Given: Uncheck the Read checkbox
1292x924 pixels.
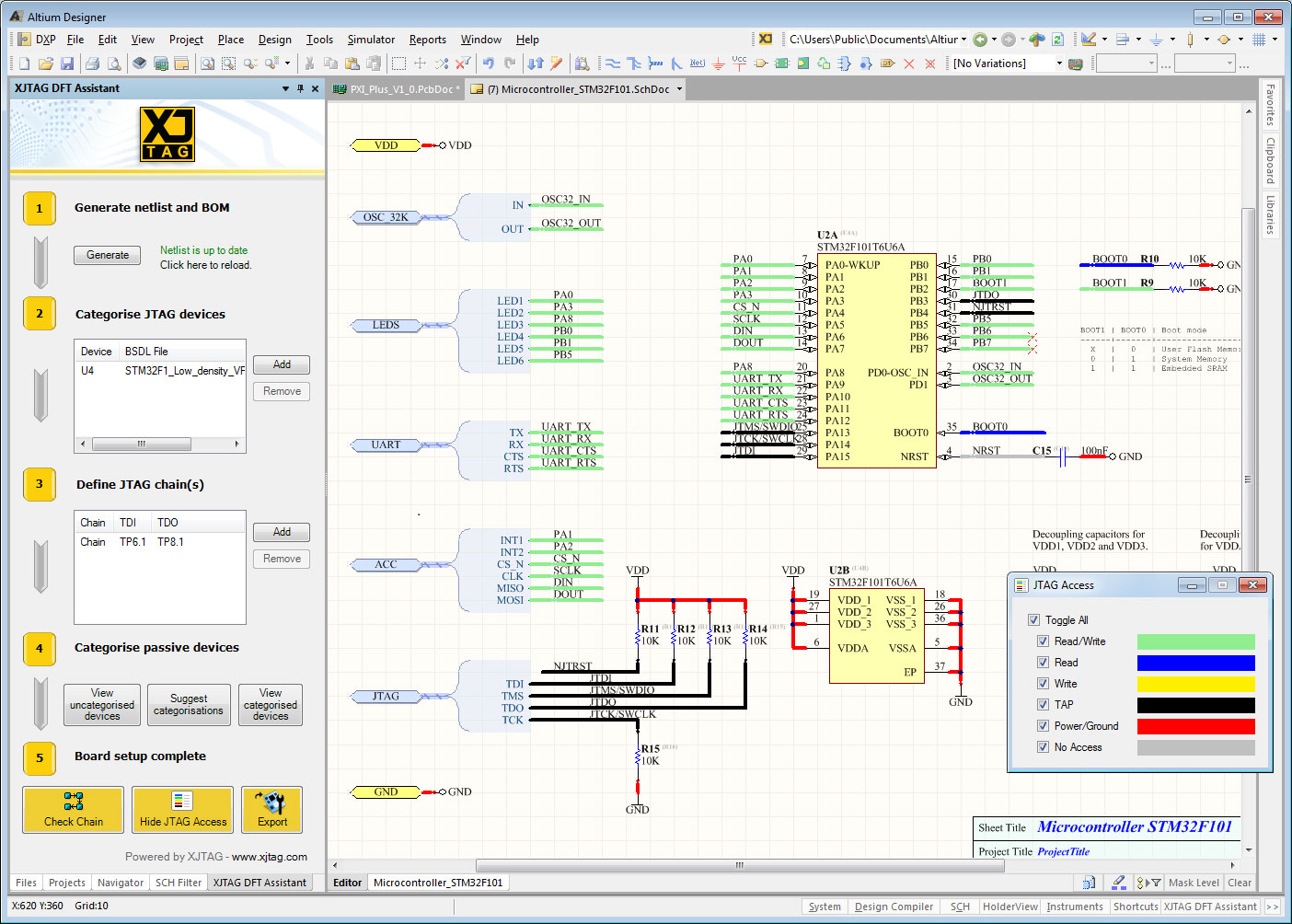Looking at the screenshot, I should [x=1044, y=663].
